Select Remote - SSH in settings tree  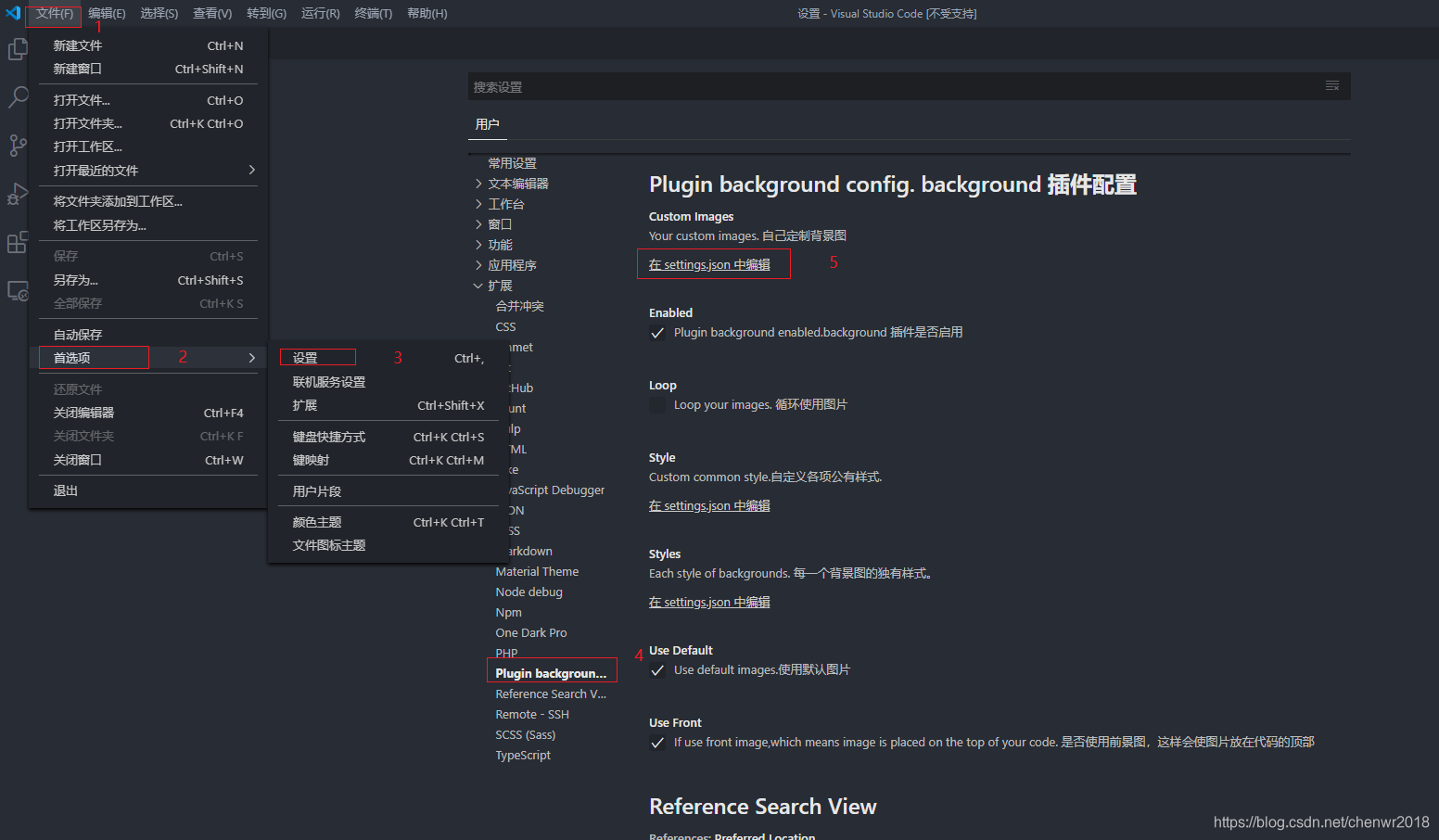coord(532,715)
